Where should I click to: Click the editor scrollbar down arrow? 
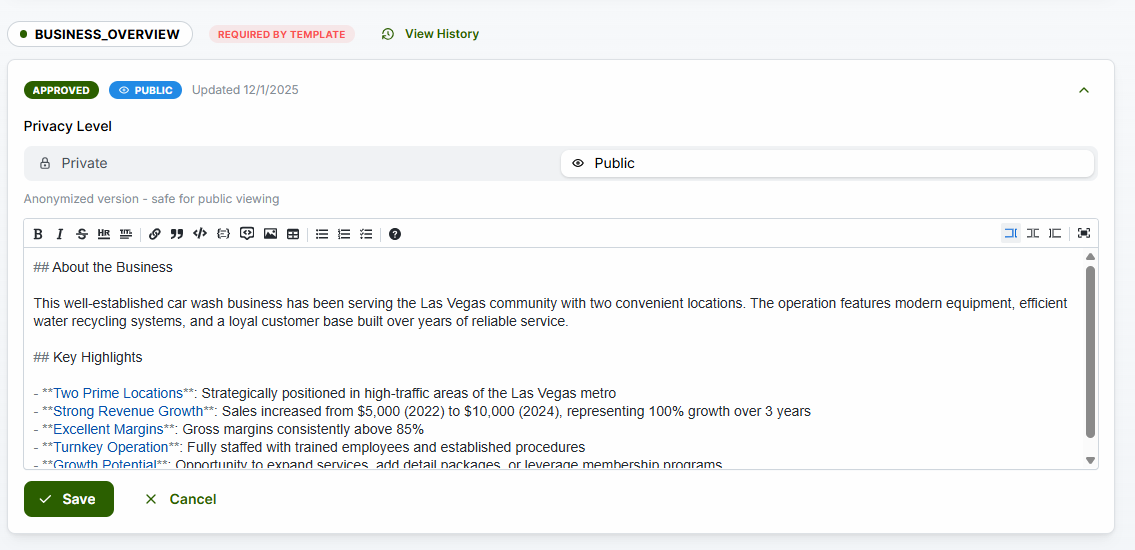[1090, 460]
